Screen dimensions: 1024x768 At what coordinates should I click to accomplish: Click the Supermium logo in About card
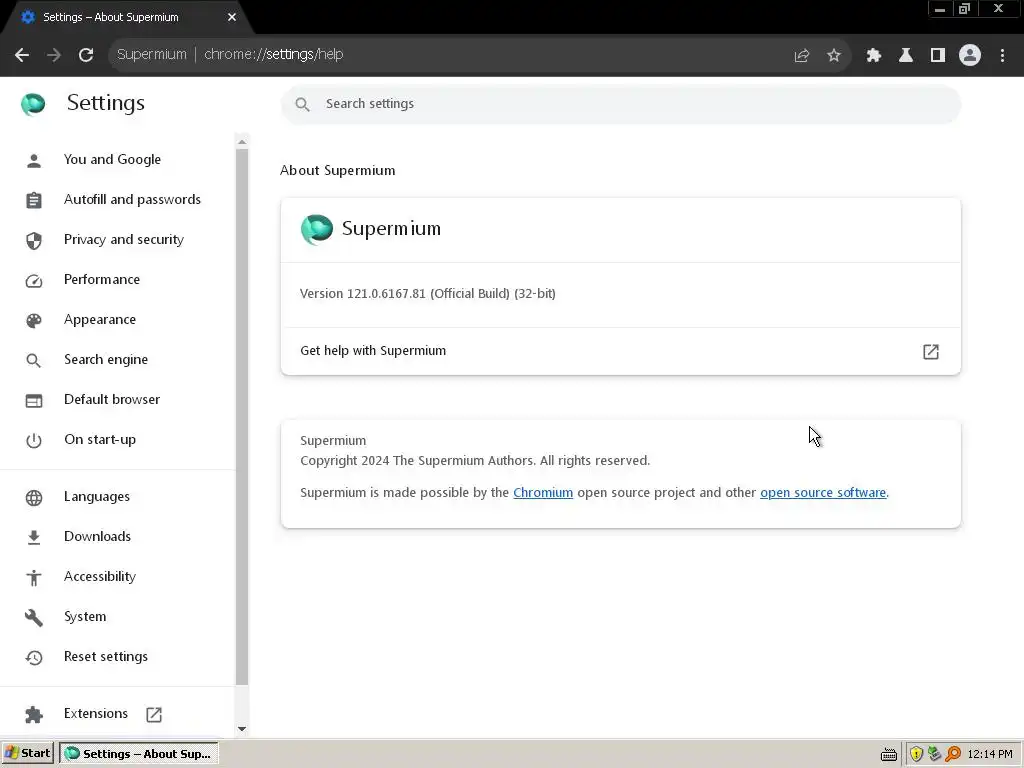click(317, 229)
